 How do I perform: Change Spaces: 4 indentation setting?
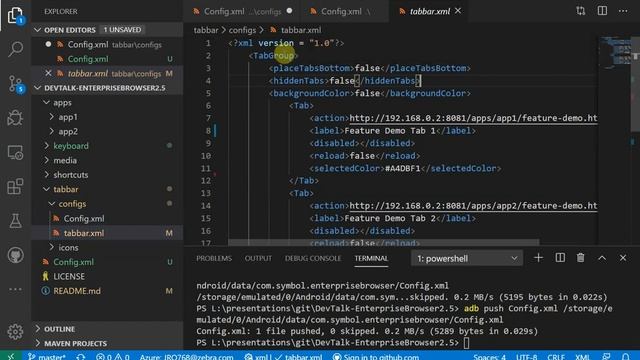489,356
